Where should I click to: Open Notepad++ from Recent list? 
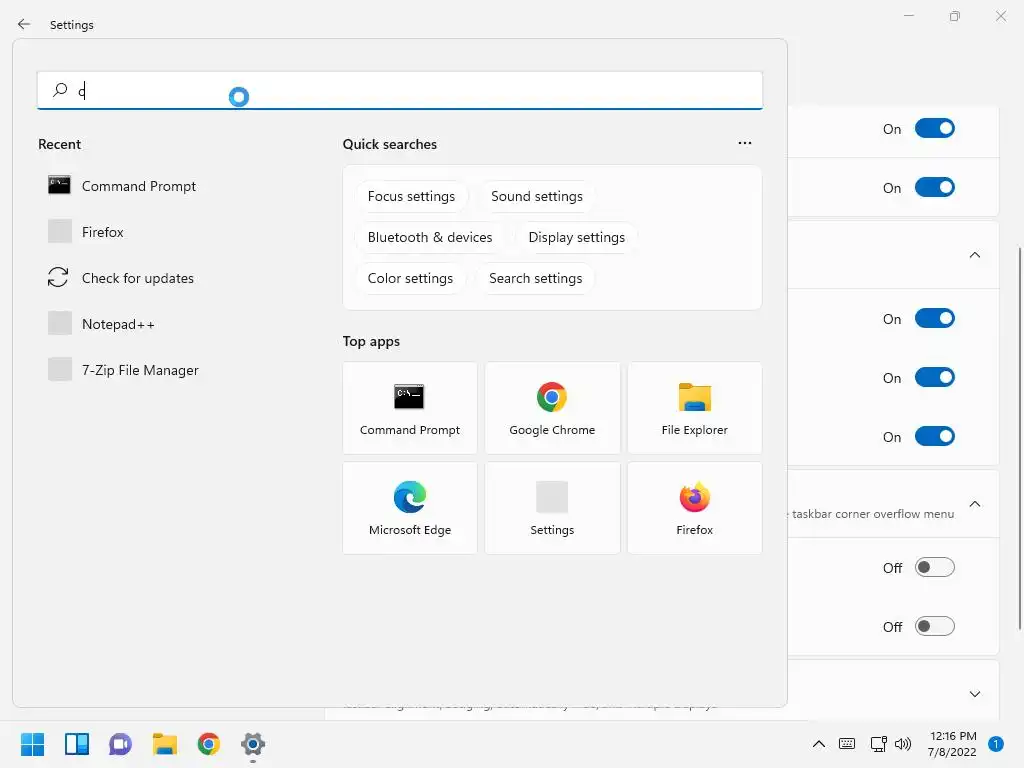tap(101, 324)
